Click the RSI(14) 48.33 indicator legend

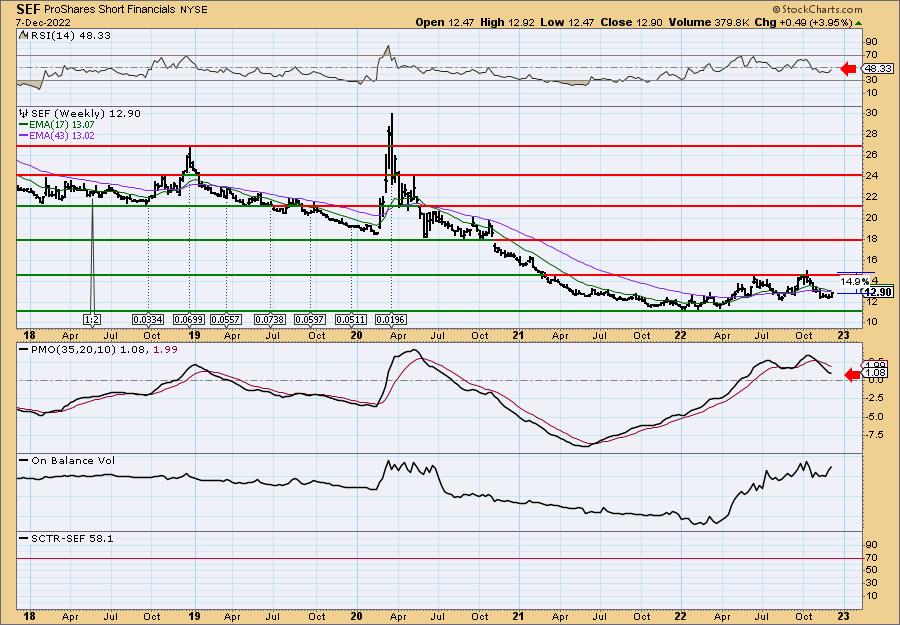pos(65,36)
